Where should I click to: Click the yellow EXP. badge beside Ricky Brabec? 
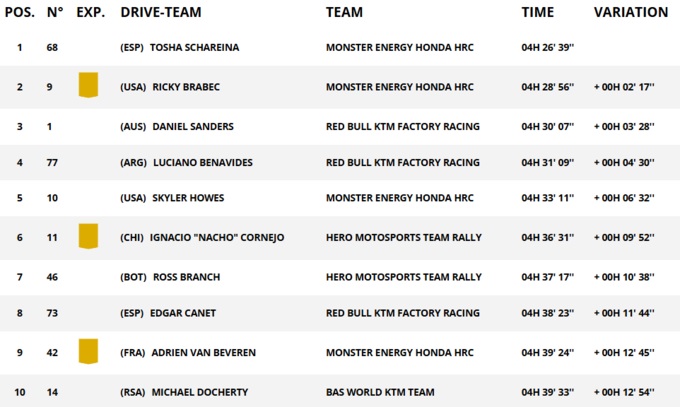[x=88, y=85]
